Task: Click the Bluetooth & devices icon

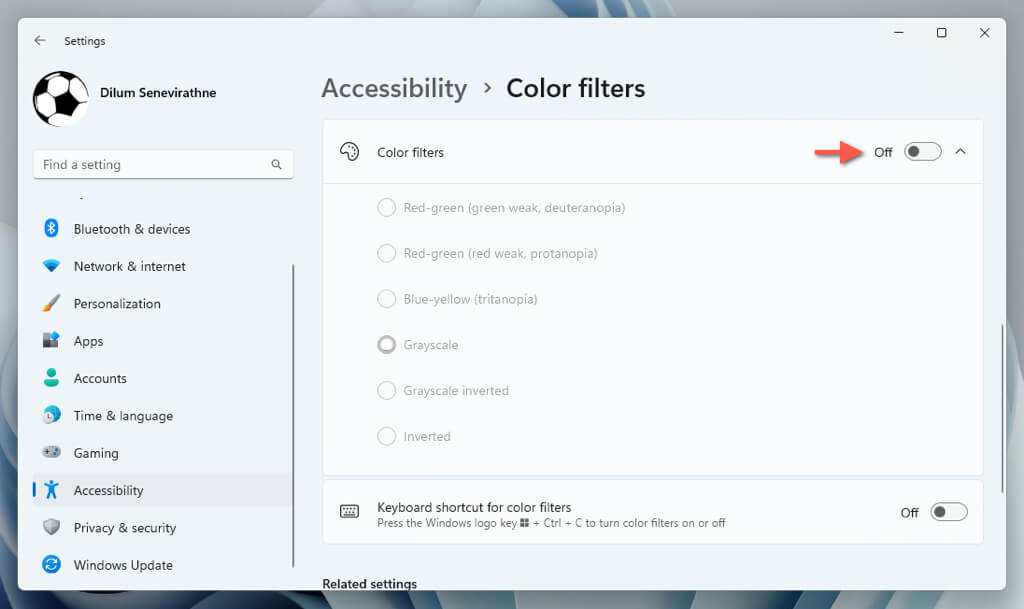Action: tap(52, 229)
